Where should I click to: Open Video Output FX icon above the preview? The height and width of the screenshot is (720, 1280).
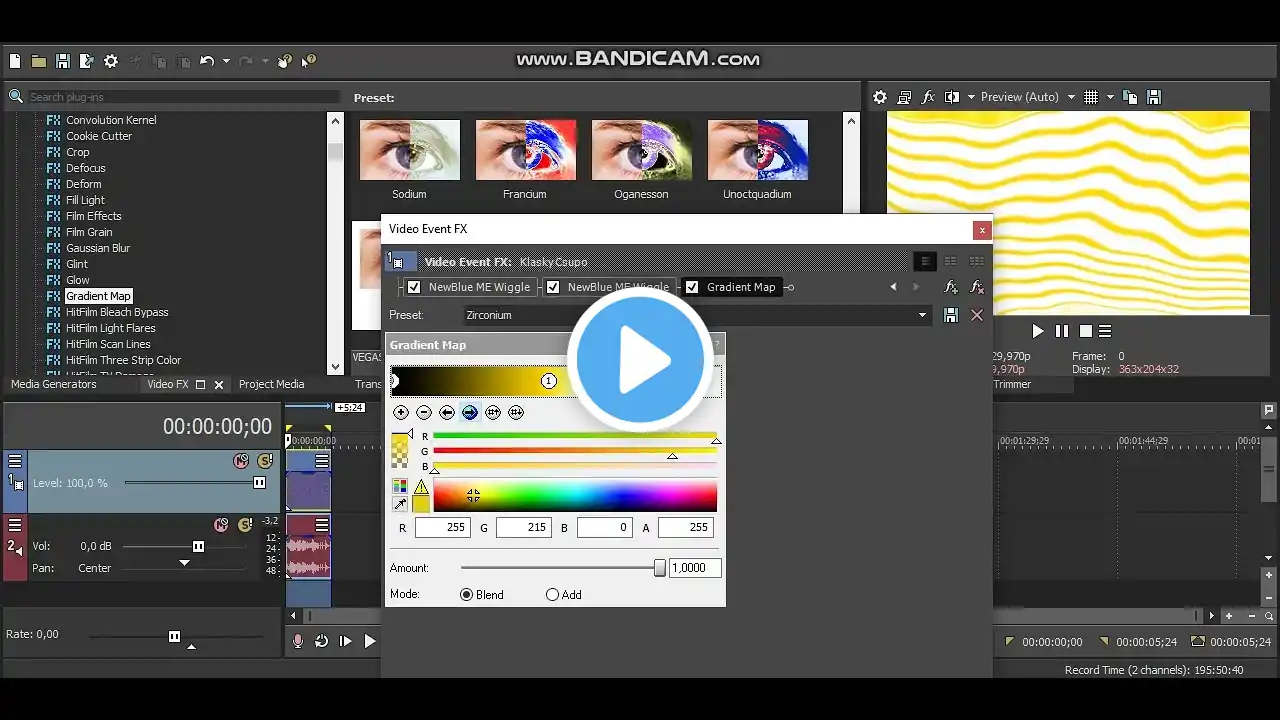928,97
